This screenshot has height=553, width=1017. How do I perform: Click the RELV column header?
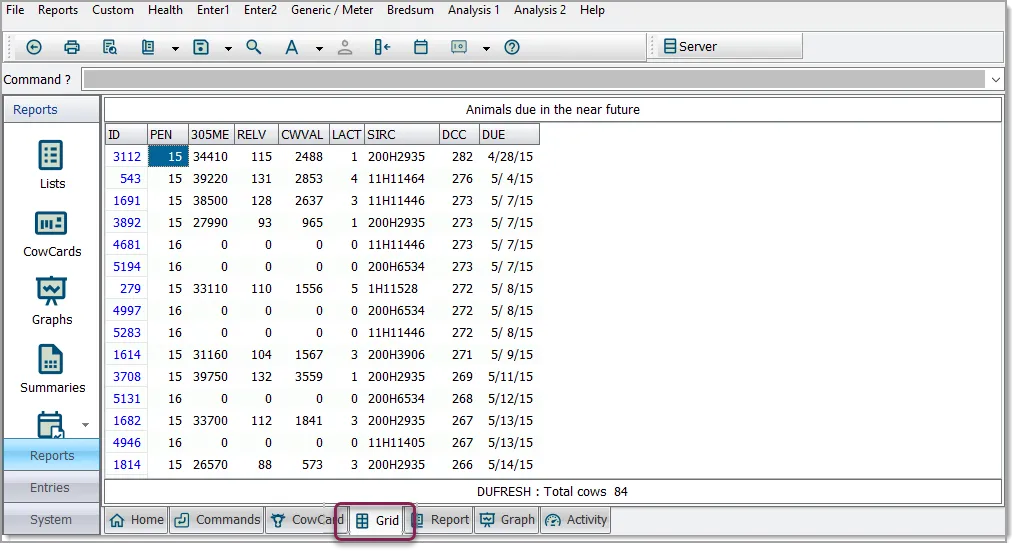[x=256, y=135]
